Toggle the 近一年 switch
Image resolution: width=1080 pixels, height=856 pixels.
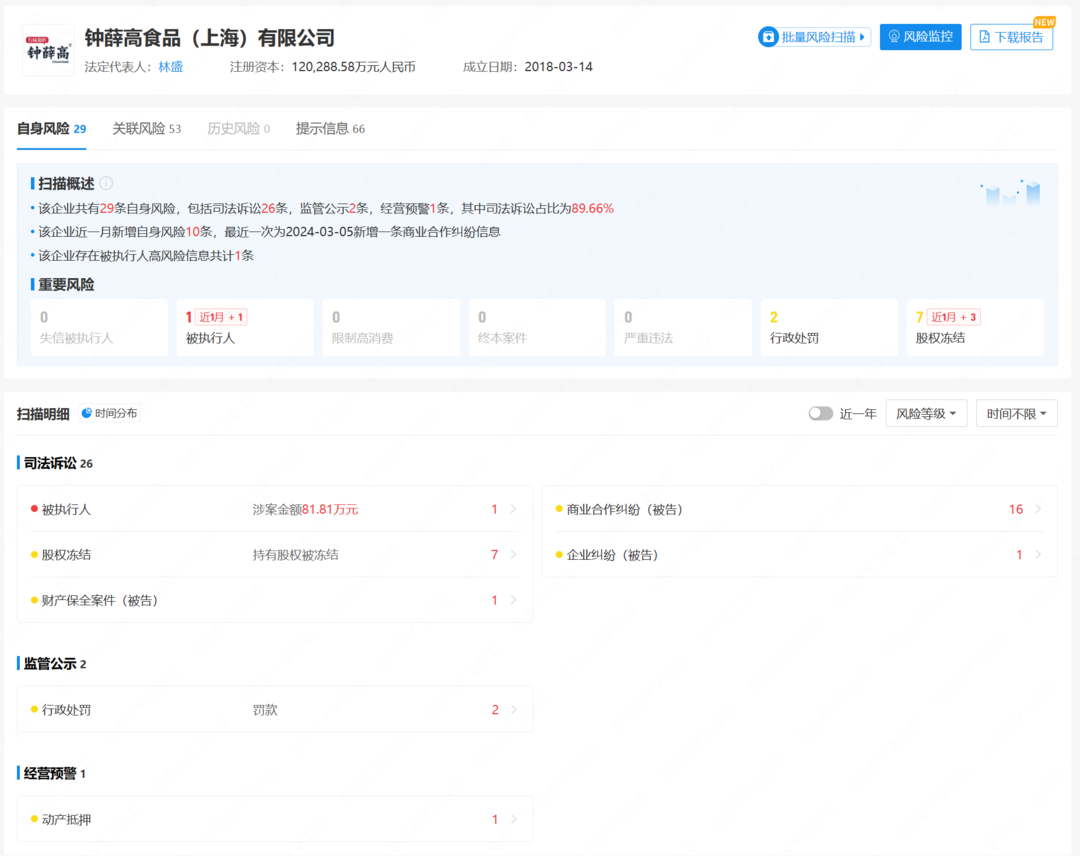(820, 413)
